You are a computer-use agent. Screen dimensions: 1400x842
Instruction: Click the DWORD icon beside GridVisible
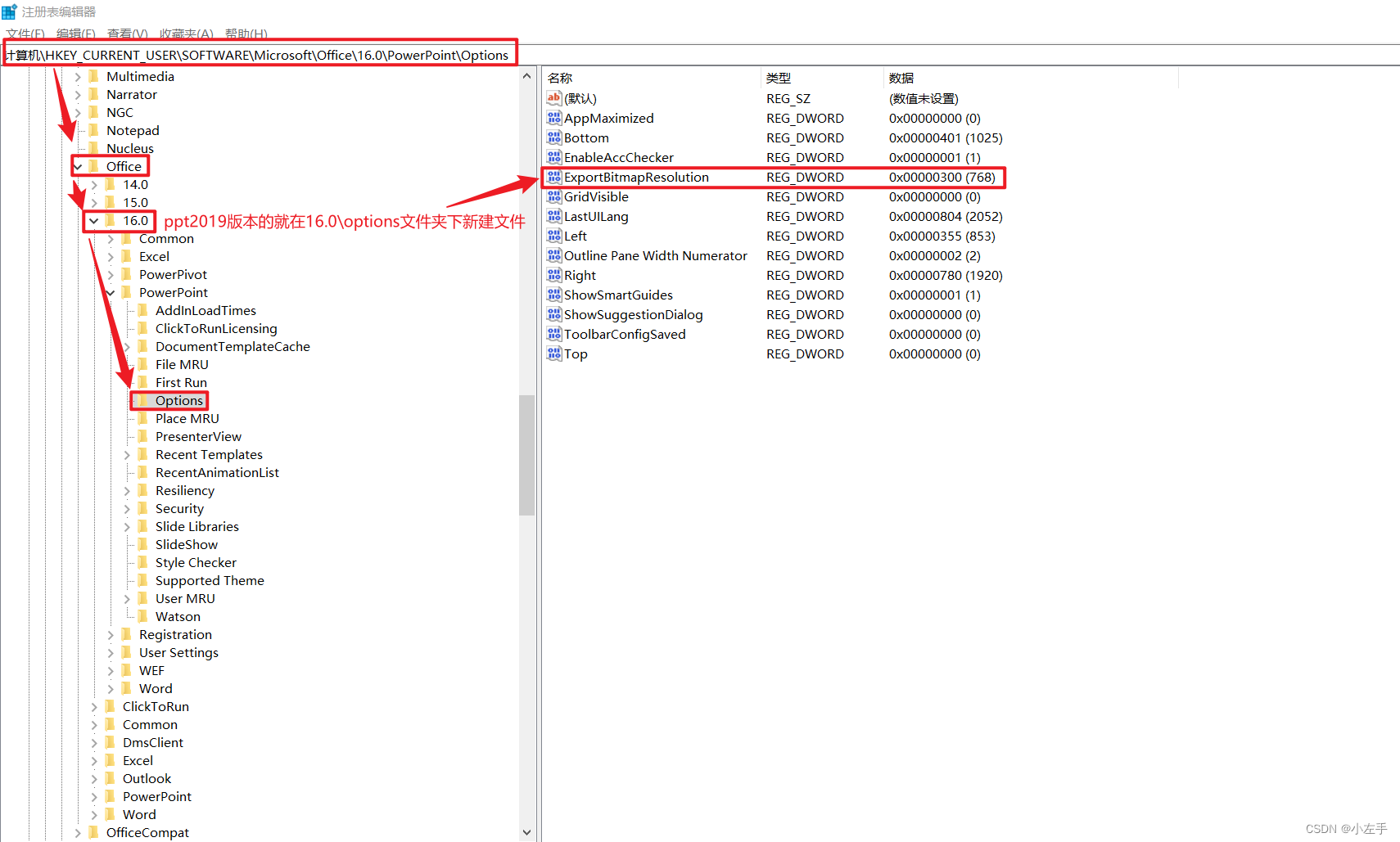[x=554, y=196]
